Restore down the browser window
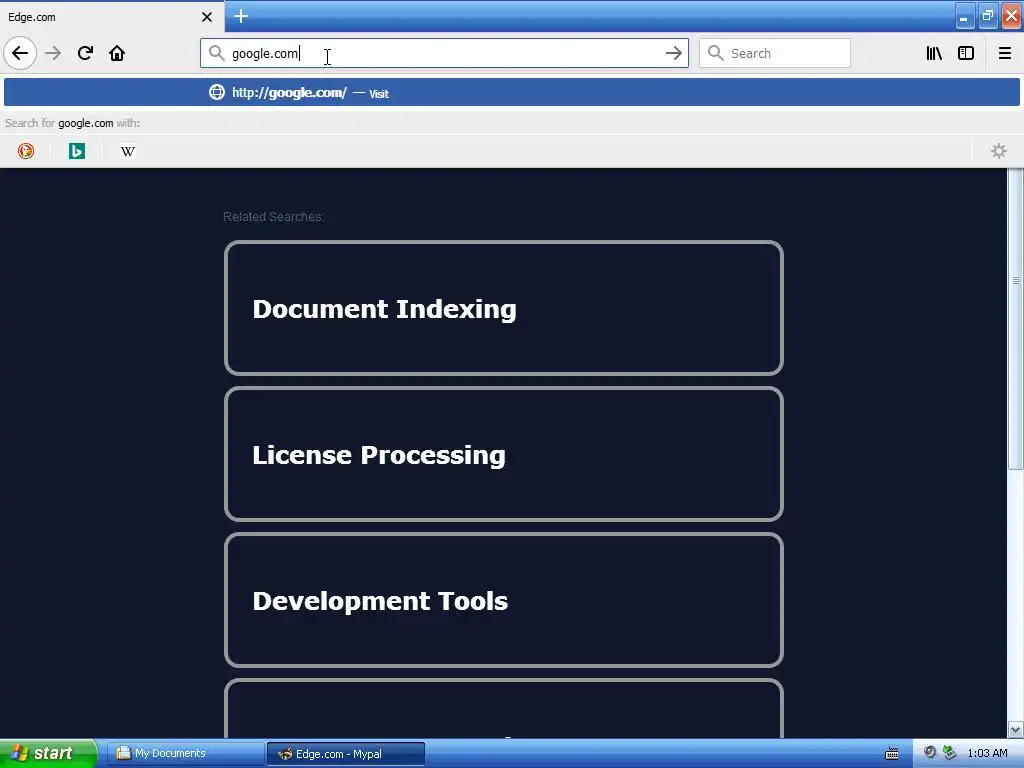The height and width of the screenshot is (768, 1024). coord(987,16)
